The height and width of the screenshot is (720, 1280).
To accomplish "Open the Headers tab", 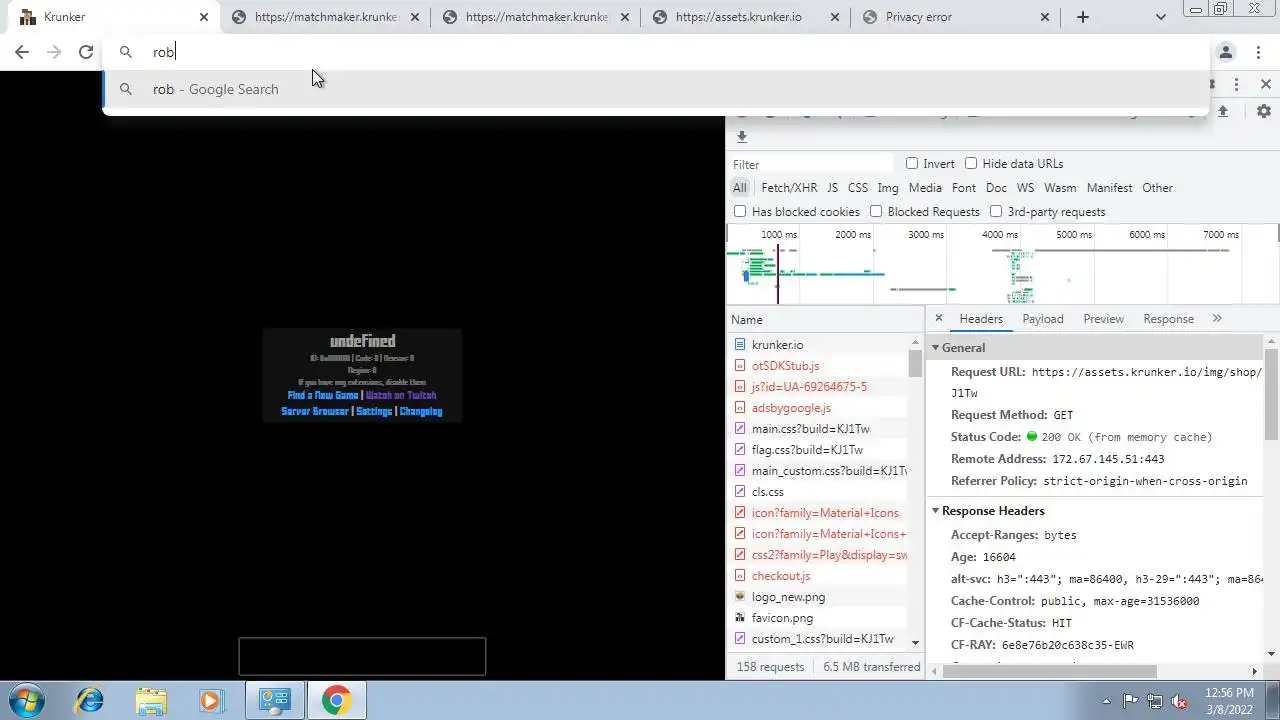I will [981, 319].
